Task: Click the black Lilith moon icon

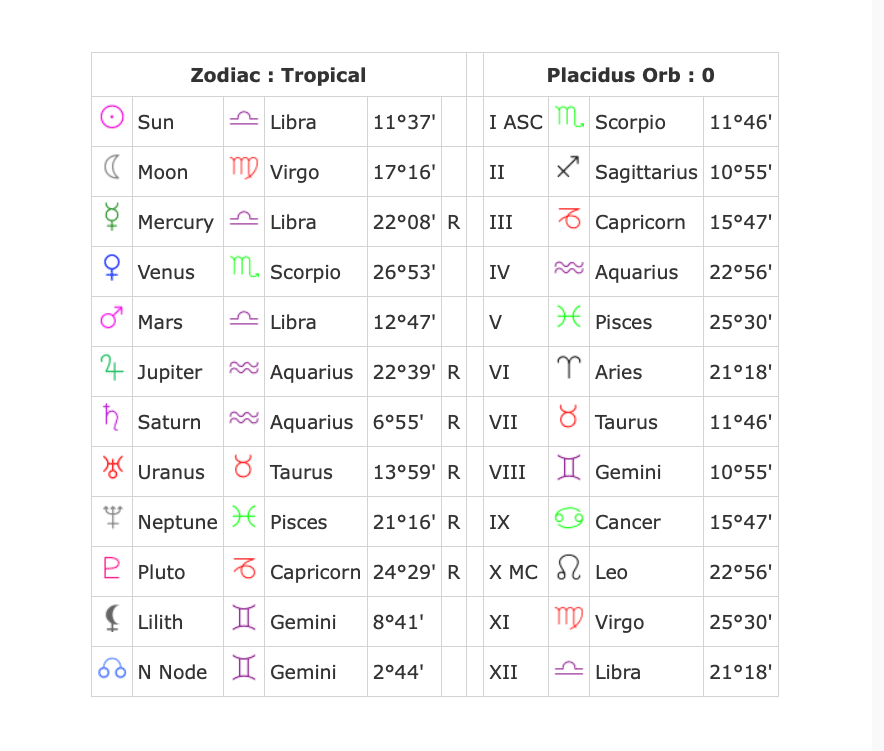Action: coord(112,618)
